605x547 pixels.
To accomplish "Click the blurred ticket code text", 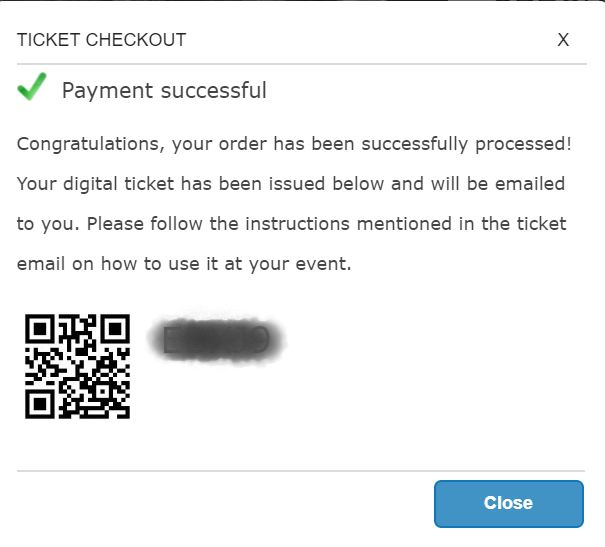I will point(216,339).
